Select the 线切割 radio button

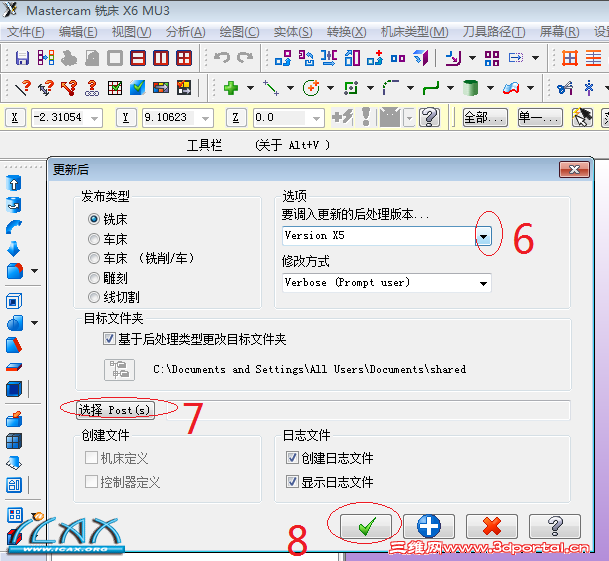pyautogui.click(x=94, y=297)
